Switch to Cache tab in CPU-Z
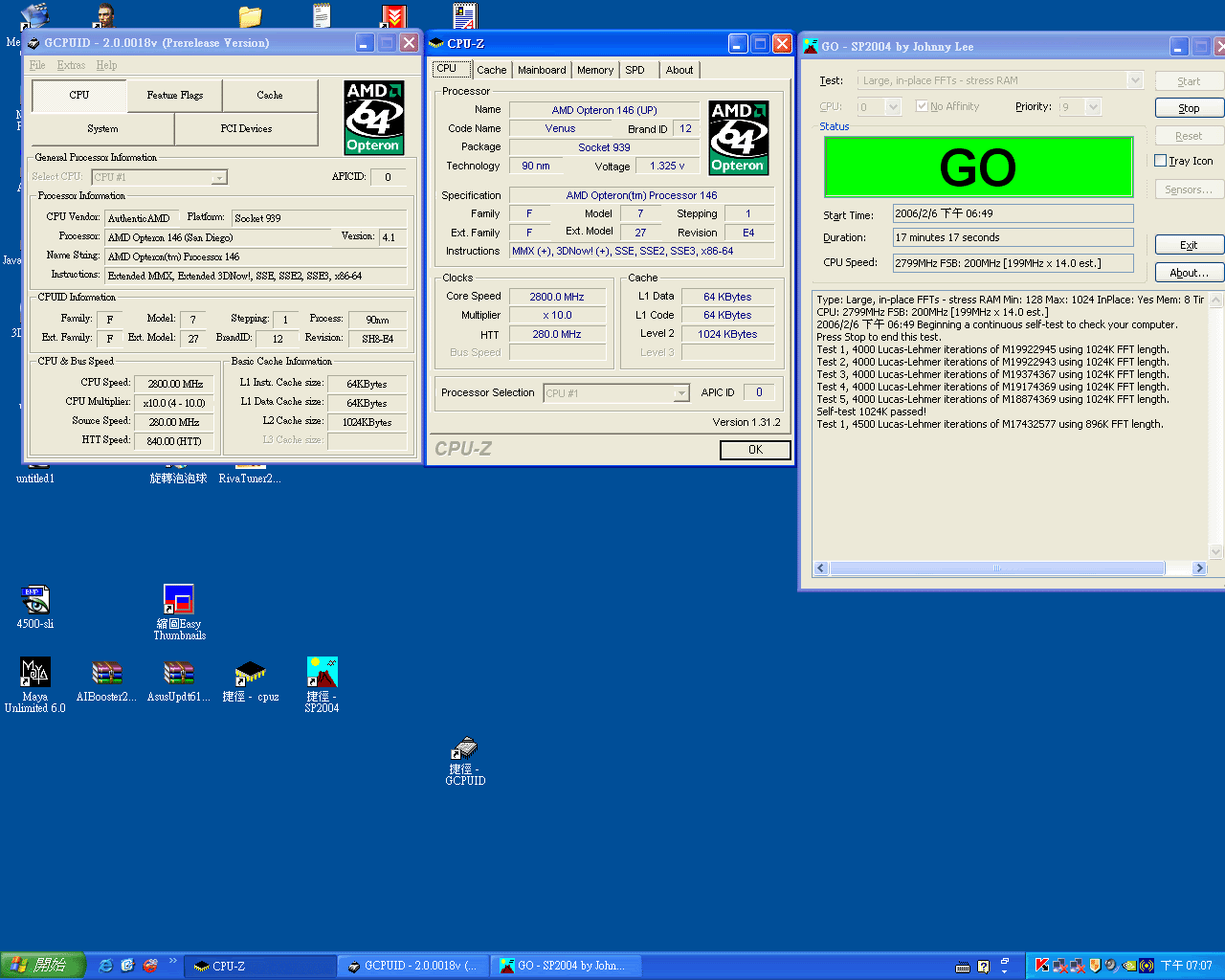 coord(492,70)
